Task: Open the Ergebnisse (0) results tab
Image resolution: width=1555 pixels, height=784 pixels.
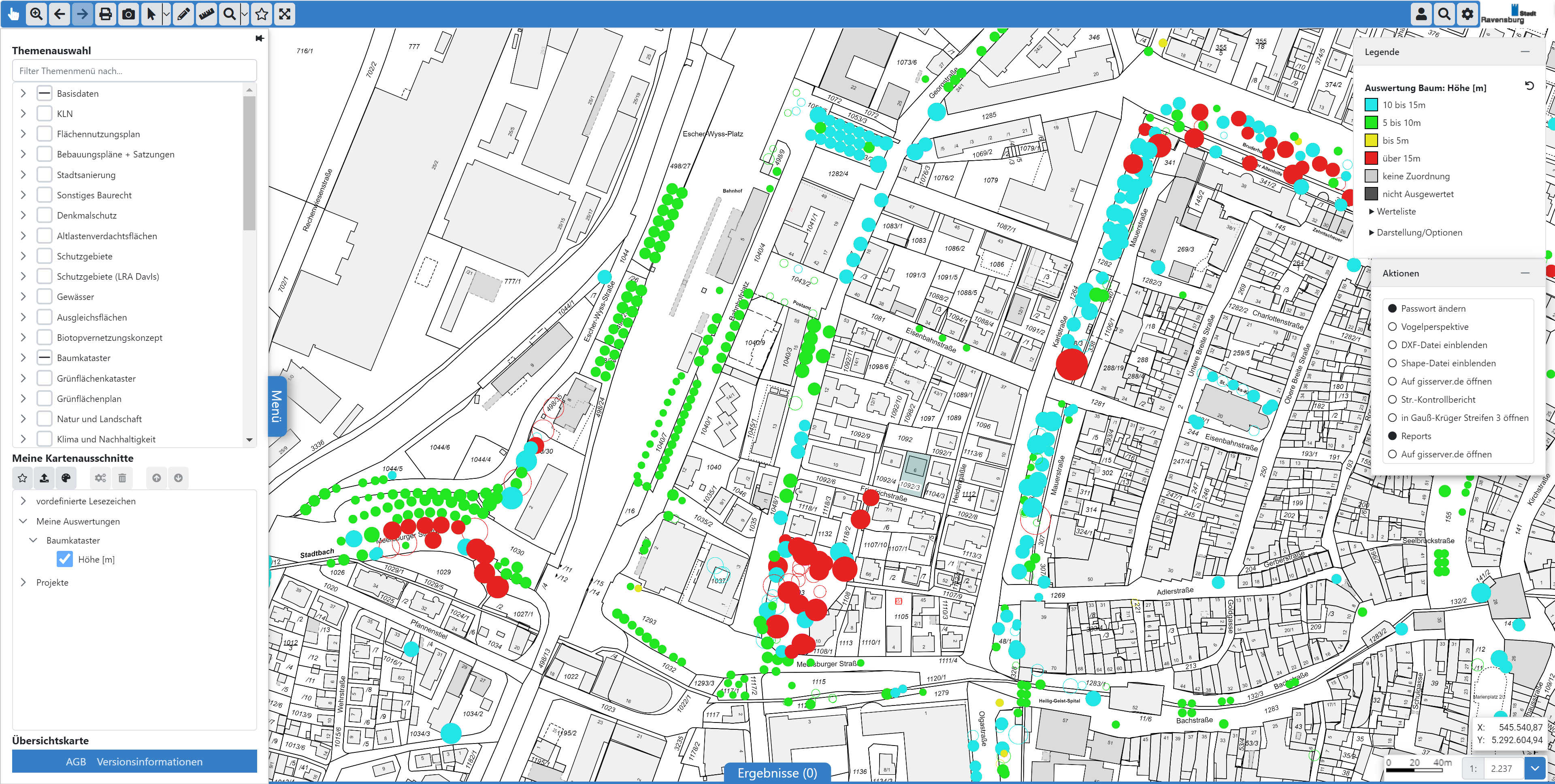Action: pyautogui.click(x=777, y=773)
